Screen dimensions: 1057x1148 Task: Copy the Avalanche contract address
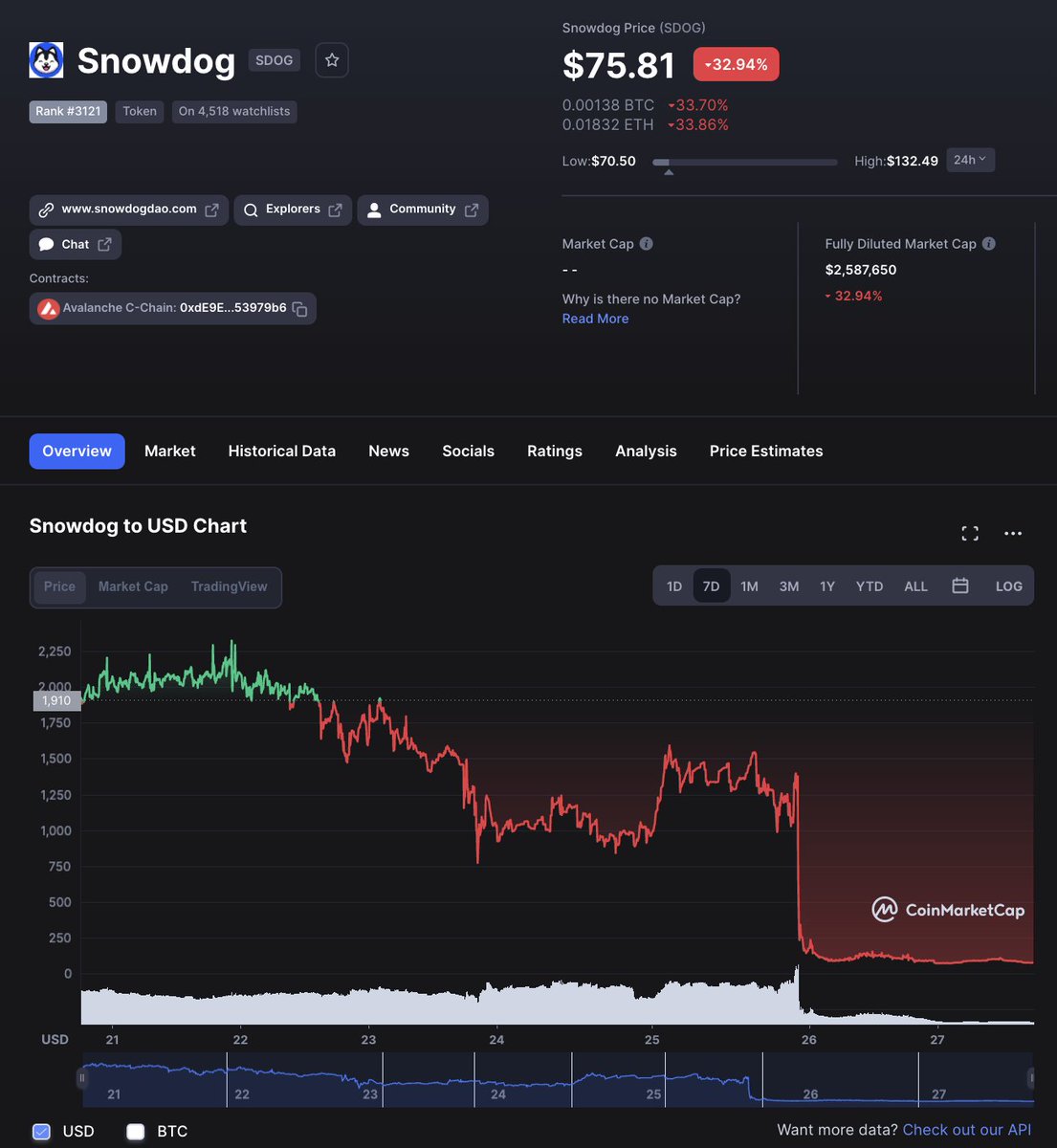pos(299,309)
